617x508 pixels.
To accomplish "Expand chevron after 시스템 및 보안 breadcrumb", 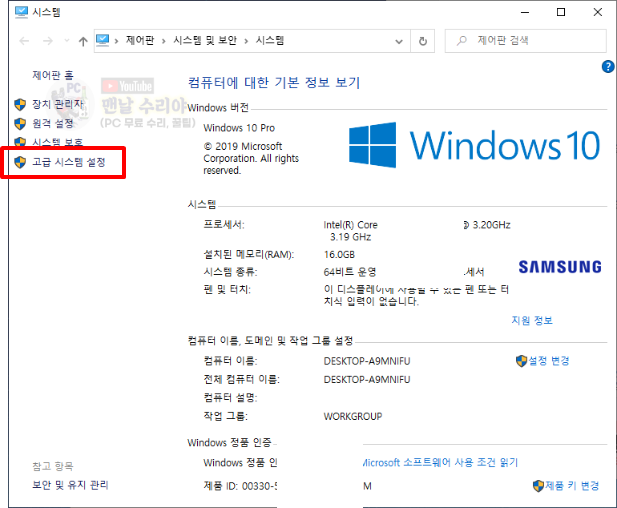I will (x=246, y=41).
